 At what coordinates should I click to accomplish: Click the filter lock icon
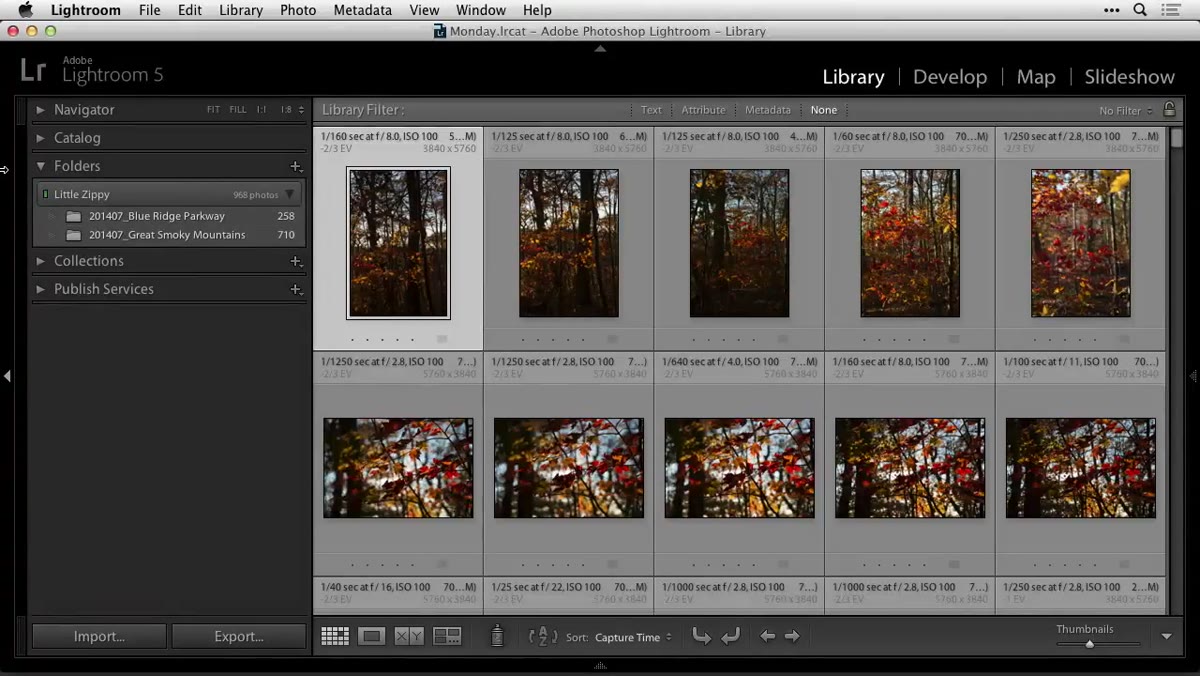click(x=1169, y=110)
